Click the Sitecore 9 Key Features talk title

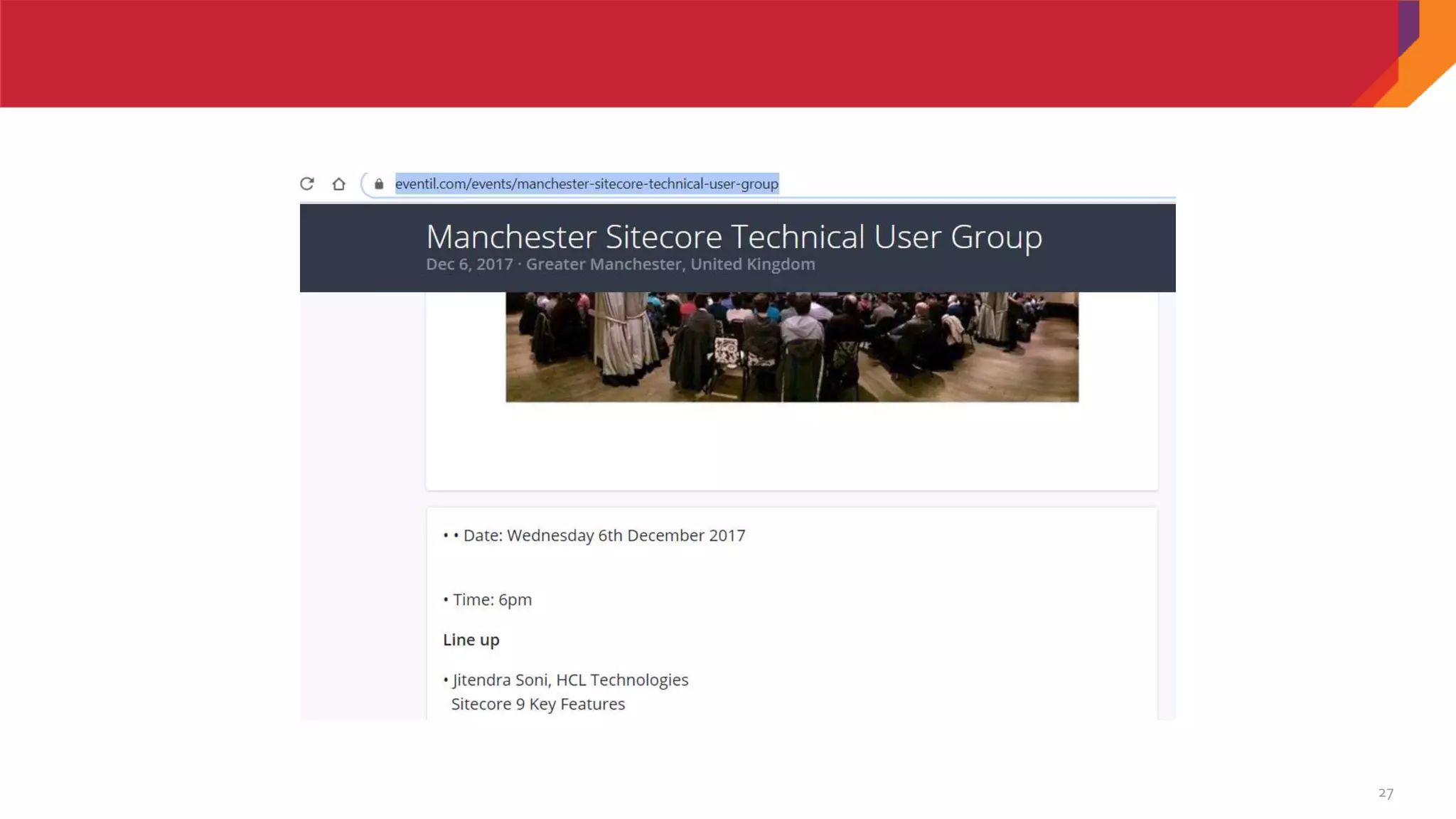click(x=537, y=705)
